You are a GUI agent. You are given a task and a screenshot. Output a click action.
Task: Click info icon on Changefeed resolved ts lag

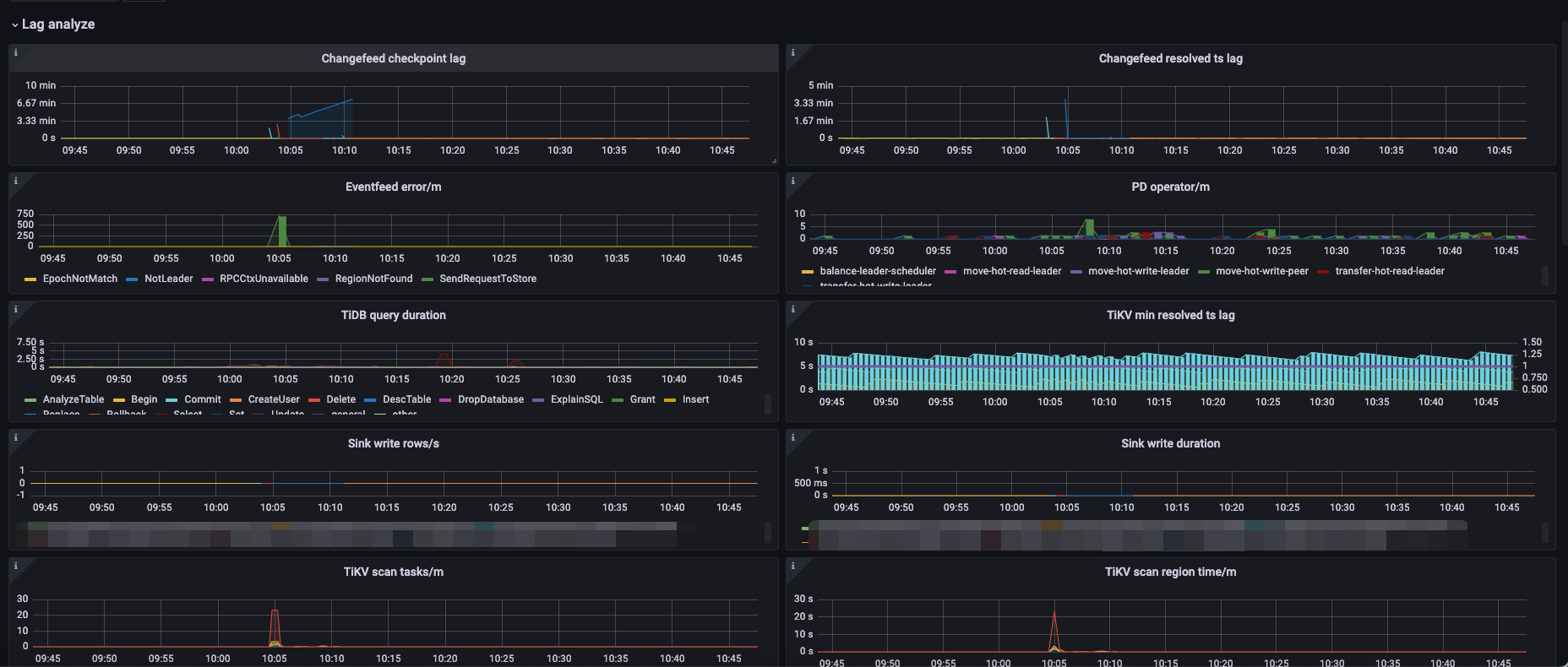(792, 52)
